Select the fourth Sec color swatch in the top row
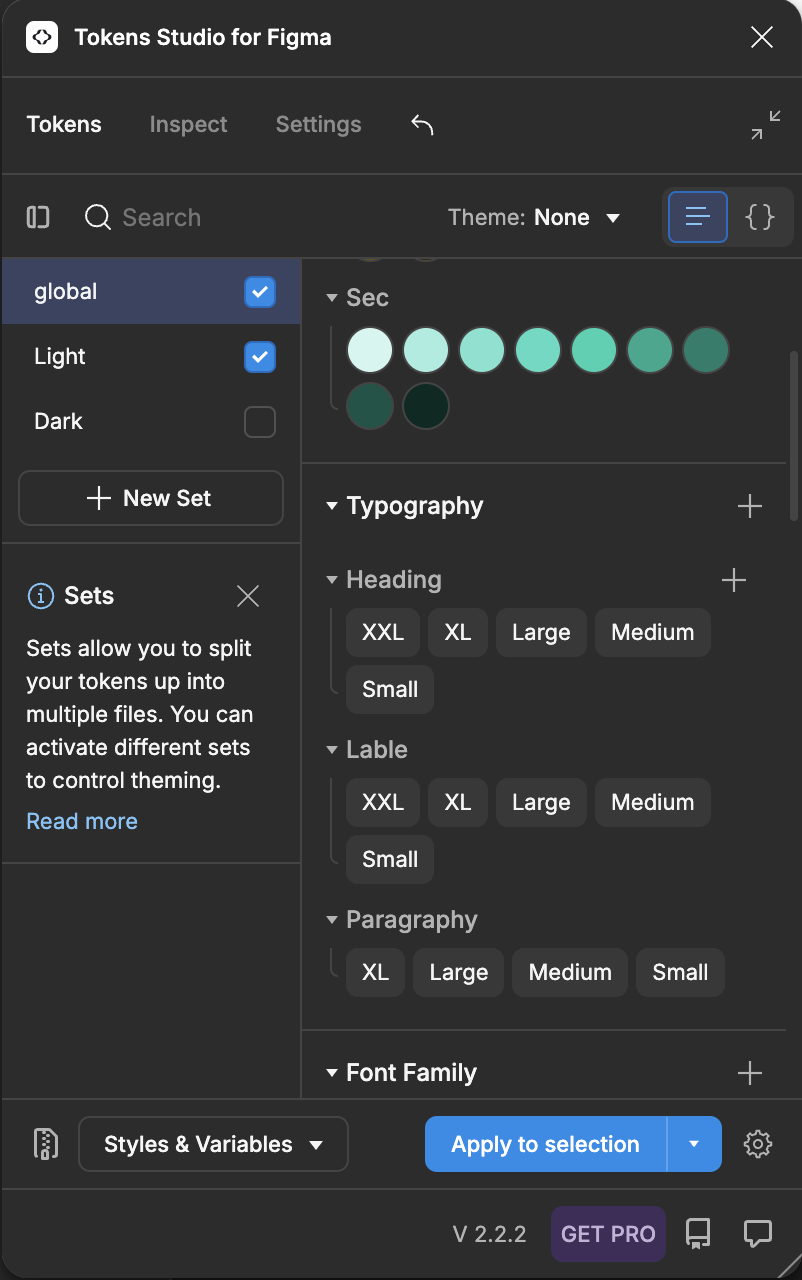The width and height of the screenshot is (802, 1280). (x=538, y=351)
